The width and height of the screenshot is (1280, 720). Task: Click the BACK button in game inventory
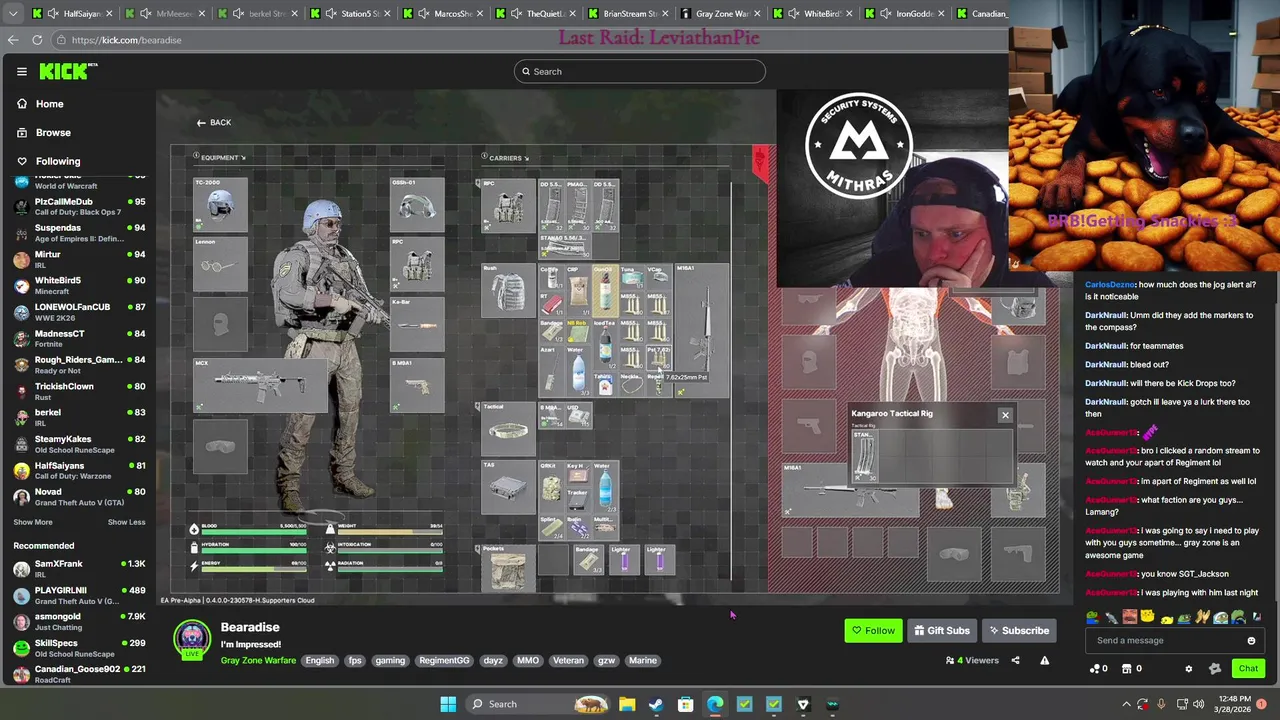point(214,122)
